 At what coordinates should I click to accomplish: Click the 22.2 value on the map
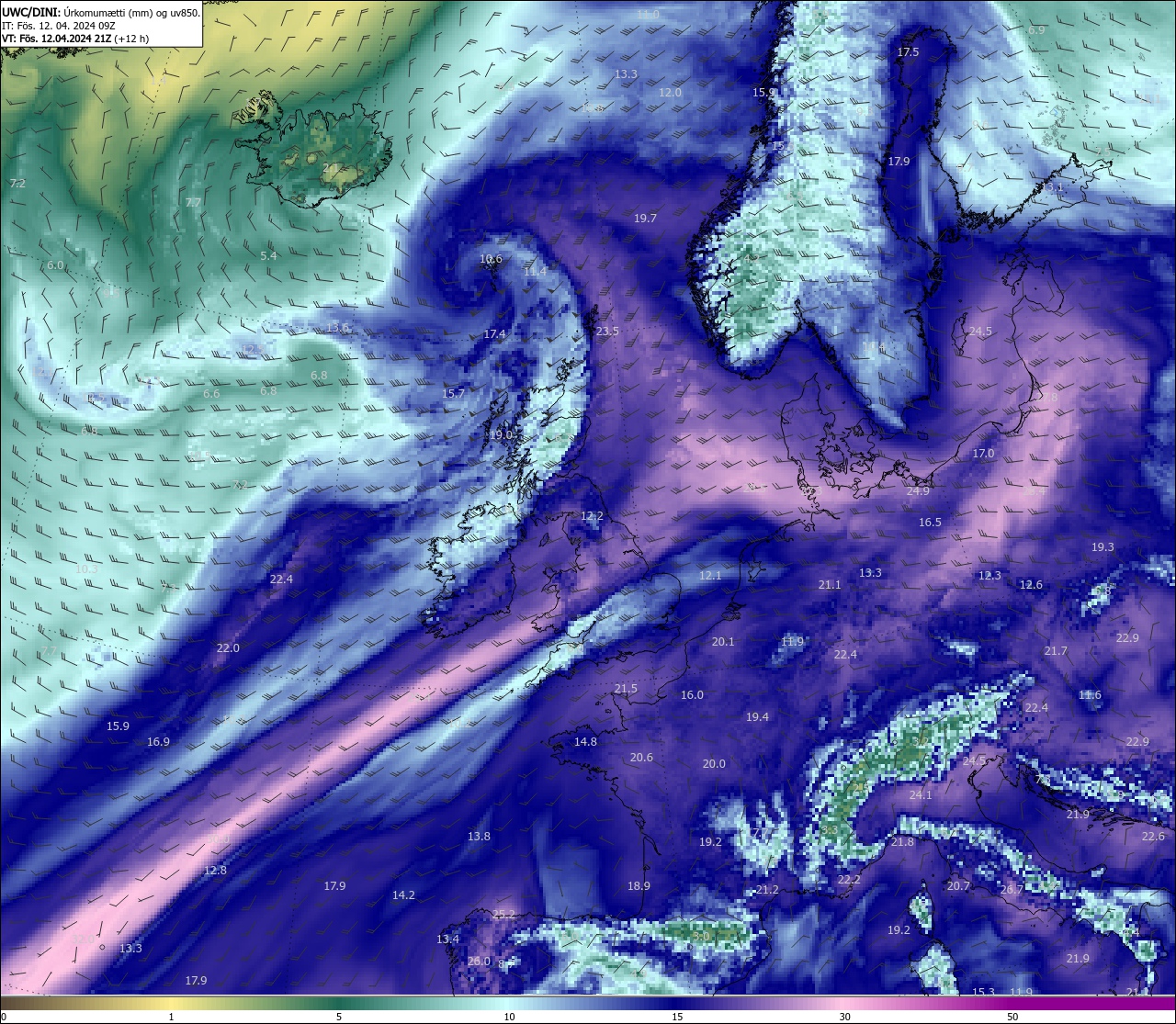point(849,880)
